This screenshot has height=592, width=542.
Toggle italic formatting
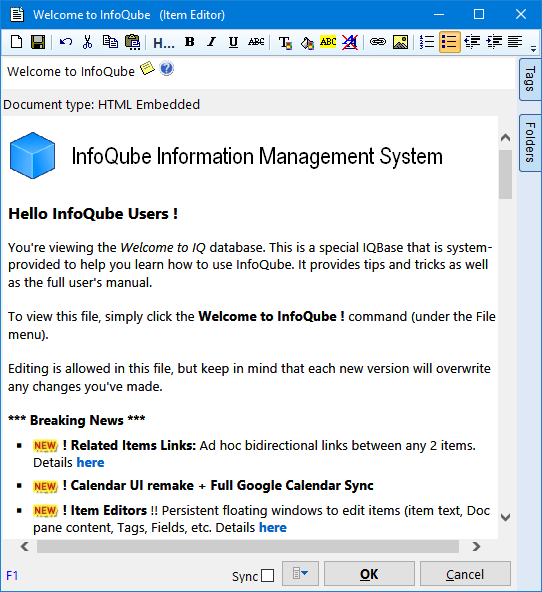pos(212,42)
